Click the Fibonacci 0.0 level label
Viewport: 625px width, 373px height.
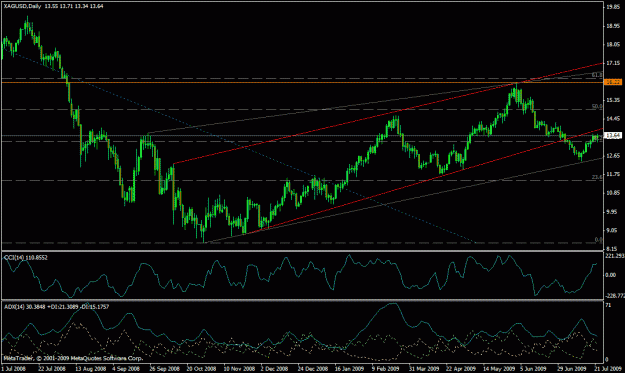(598, 240)
